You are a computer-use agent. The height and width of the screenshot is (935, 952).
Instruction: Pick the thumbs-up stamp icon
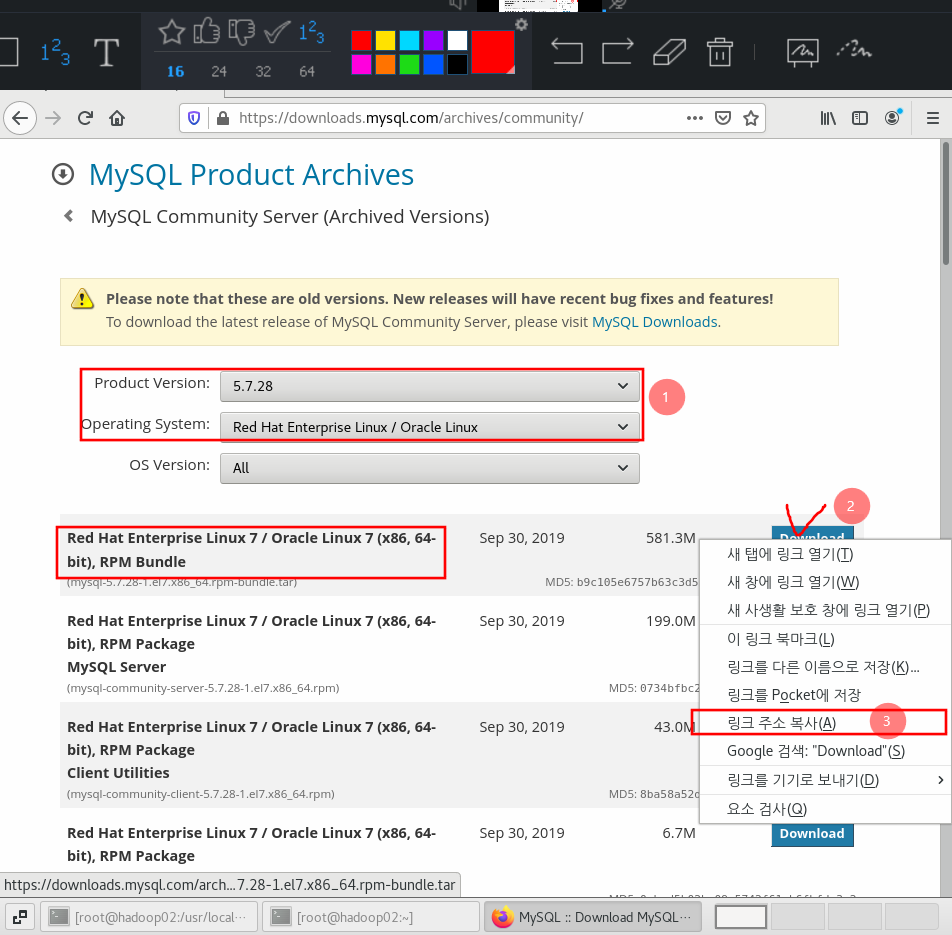pyautogui.click(x=206, y=32)
